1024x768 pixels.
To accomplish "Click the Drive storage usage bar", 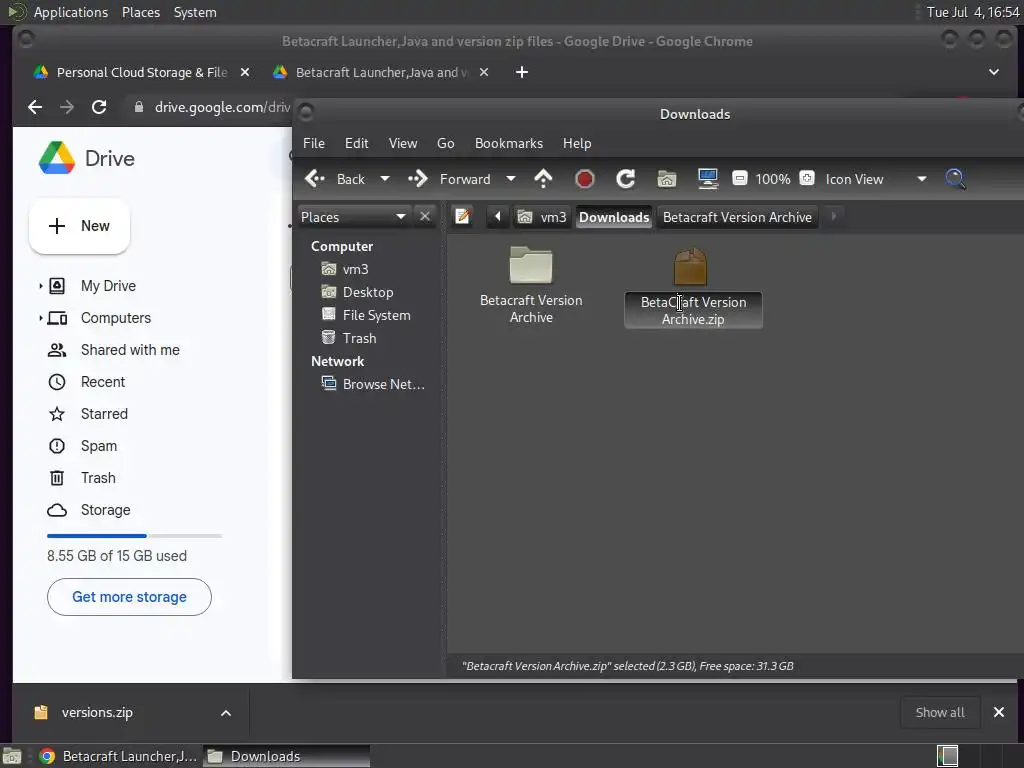I will (x=135, y=536).
